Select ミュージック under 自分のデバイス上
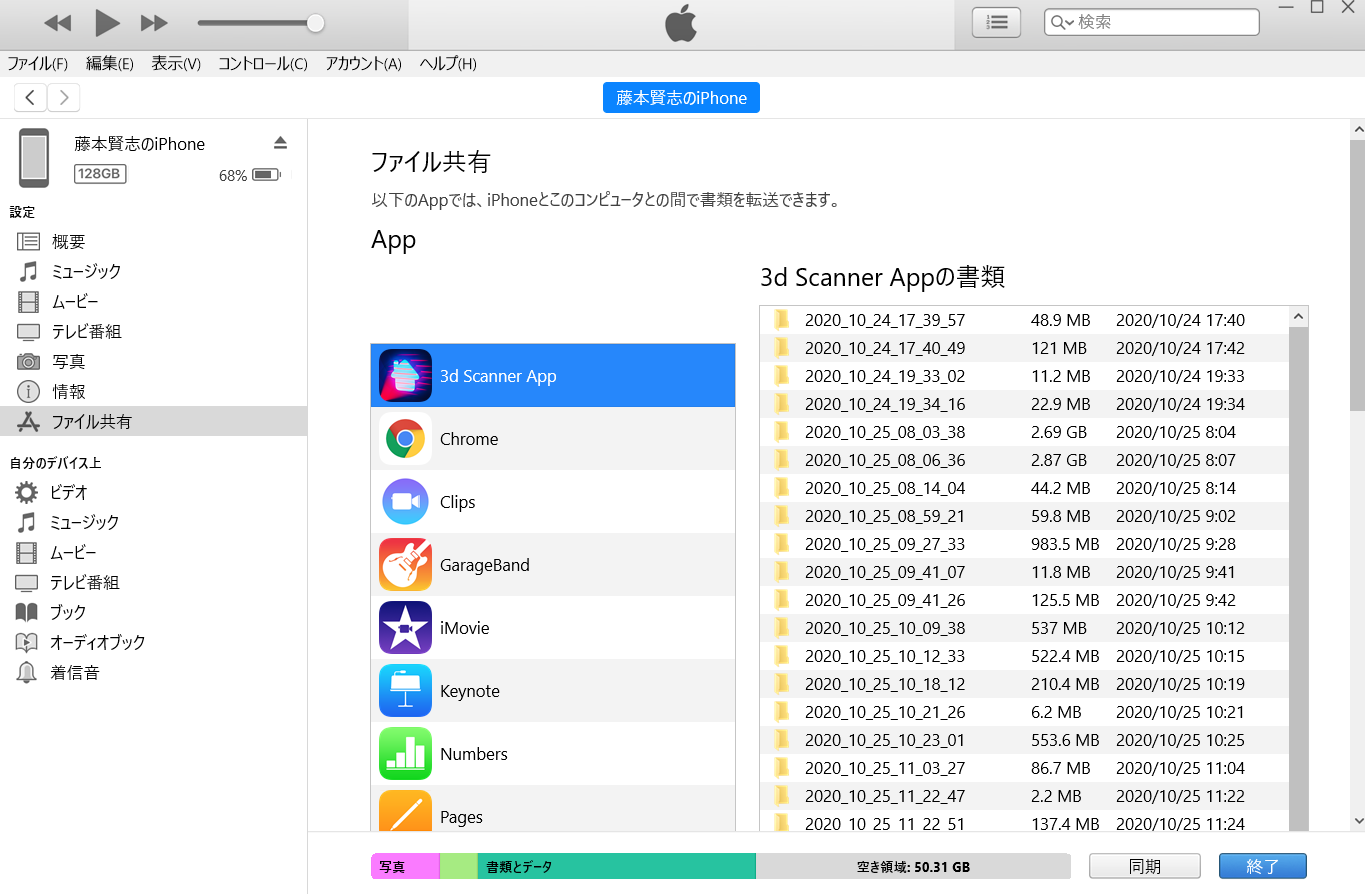This screenshot has height=894, width=1365. tap(153, 523)
